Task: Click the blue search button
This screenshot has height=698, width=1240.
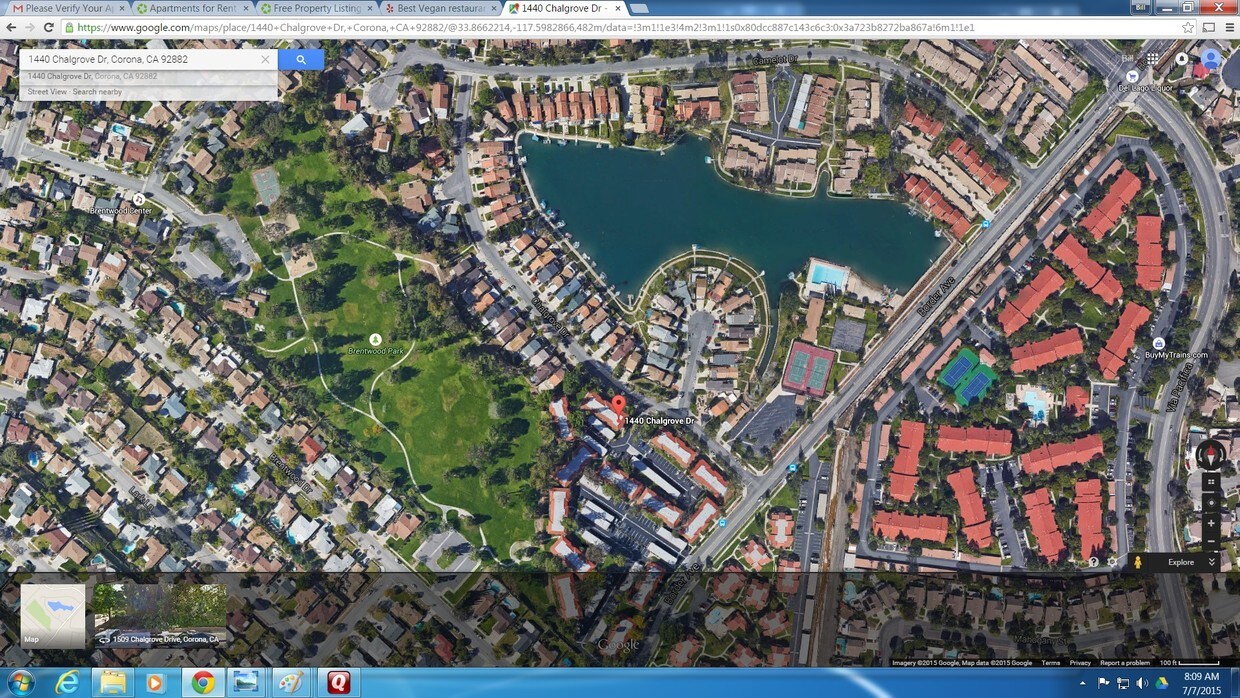Action: [x=301, y=60]
